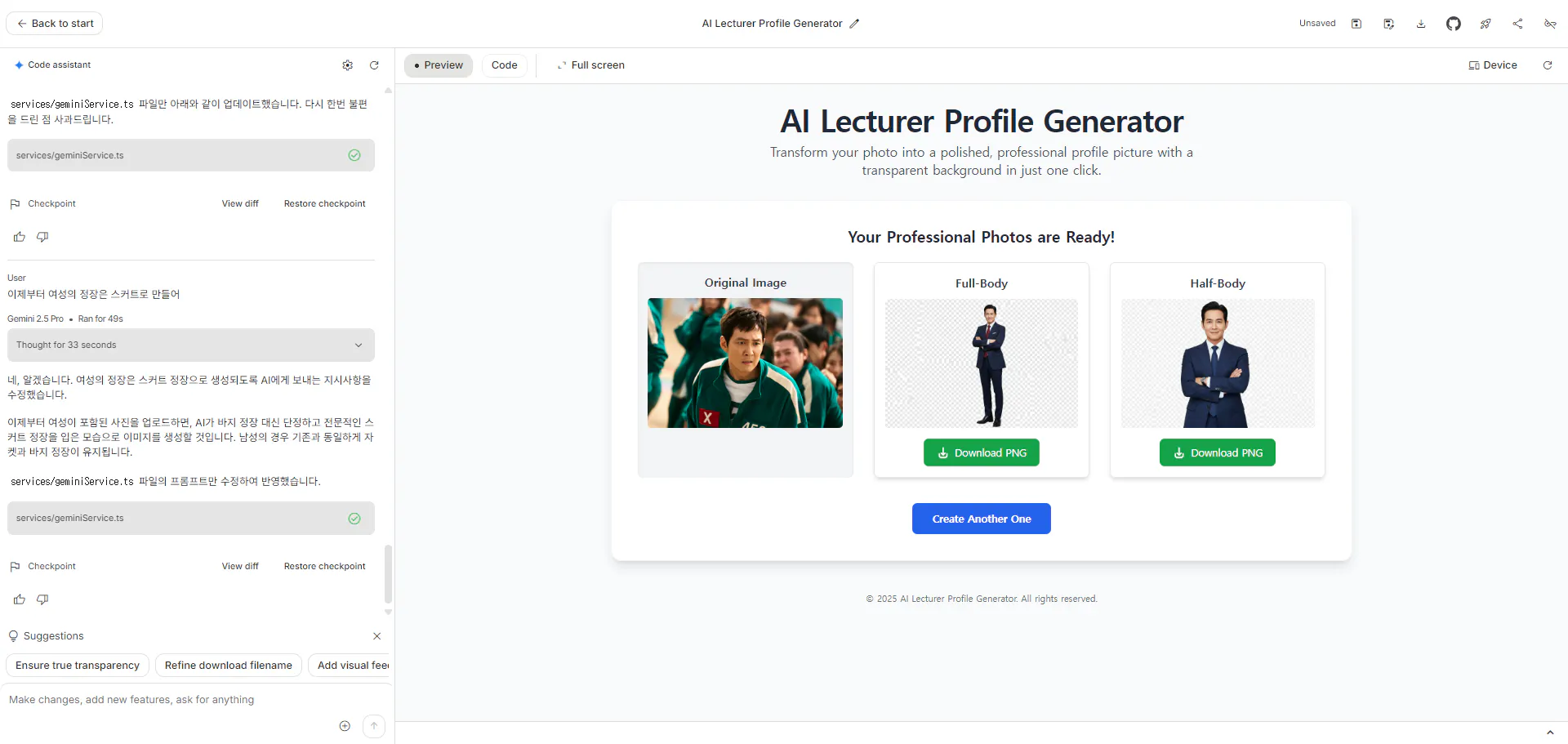The image size is (1568, 744).
Task: Toggle the Device preview mode
Action: [x=1493, y=65]
